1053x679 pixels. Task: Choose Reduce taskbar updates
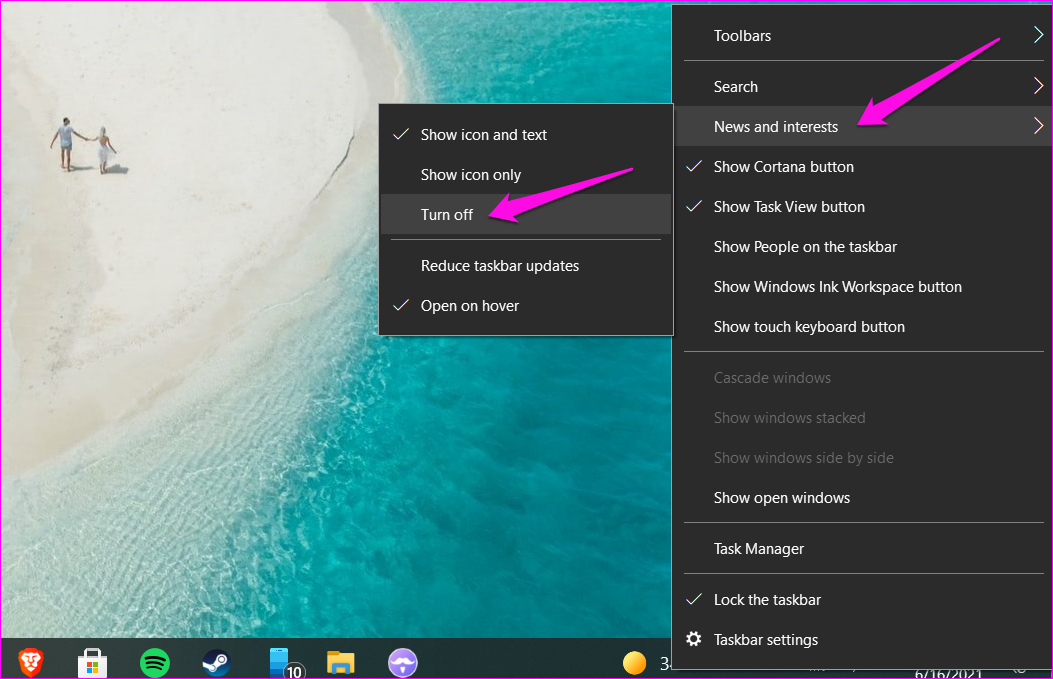[x=502, y=265]
